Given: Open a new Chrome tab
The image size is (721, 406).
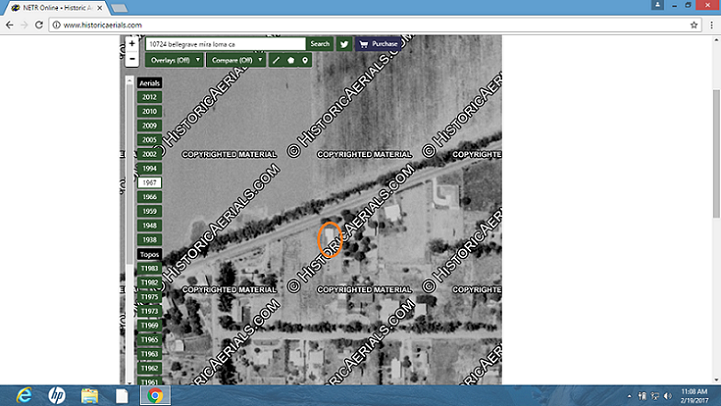Looking at the screenshot, I should pyautogui.click(x=120, y=8).
